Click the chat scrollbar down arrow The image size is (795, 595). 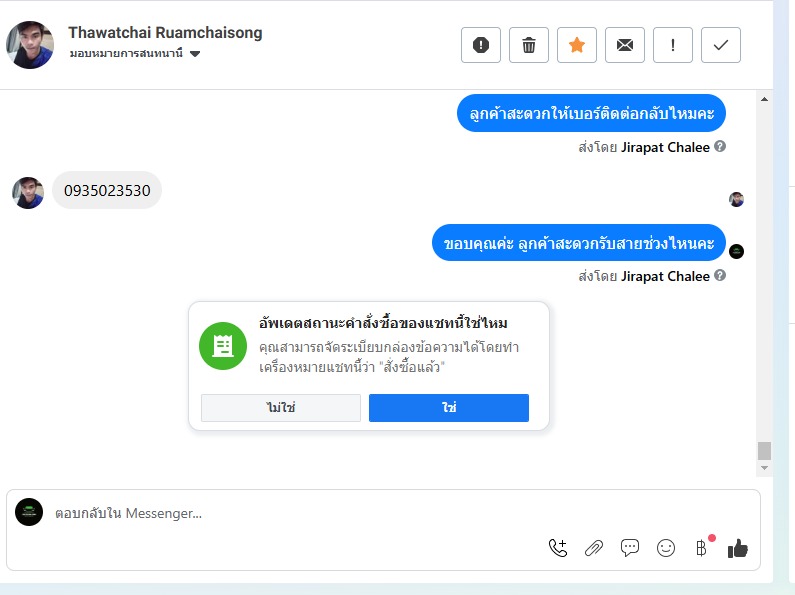pyautogui.click(x=765, y=468)
